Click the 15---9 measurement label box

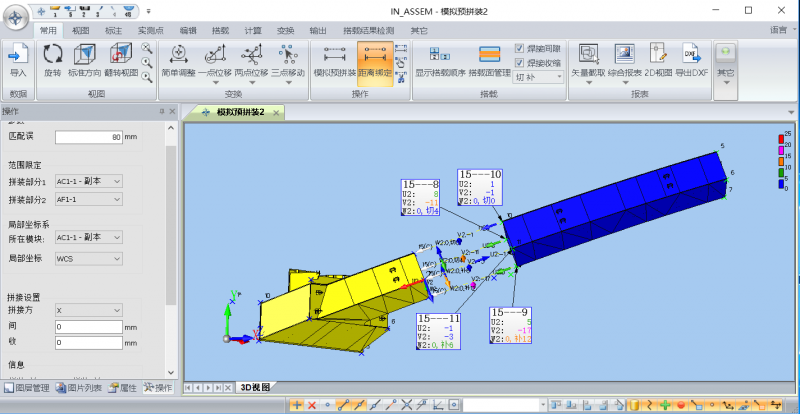click(511, 325)
